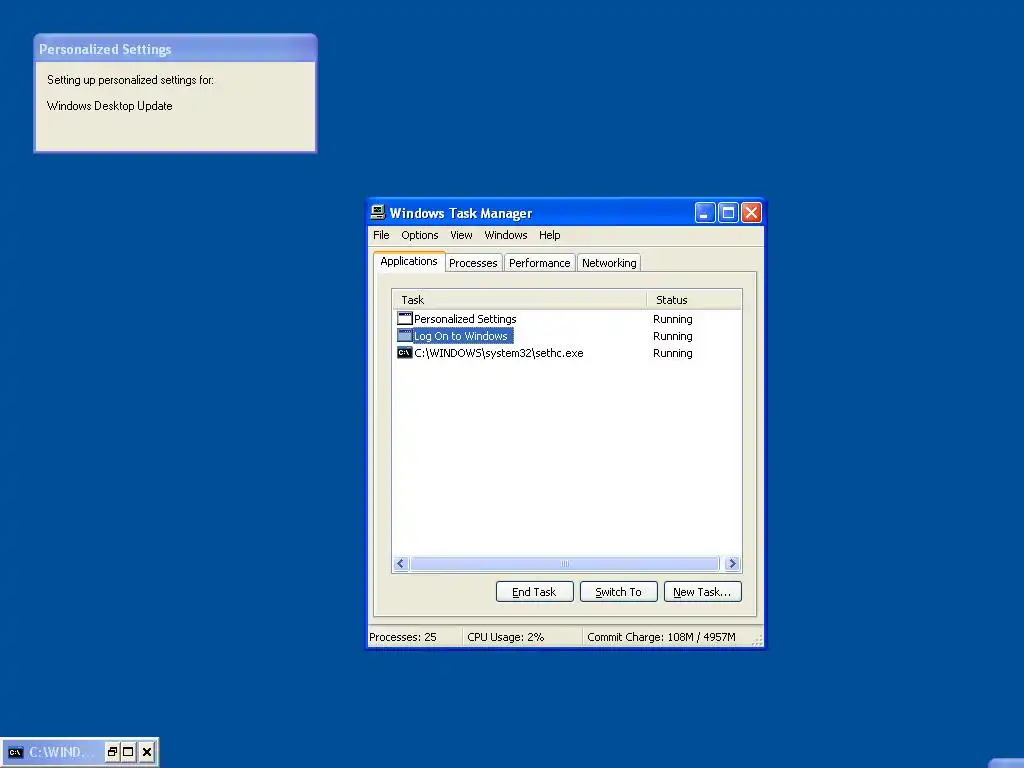Click the Log On to Windows row icon
Screen dimensions: 1024x768
click(405, 336)
